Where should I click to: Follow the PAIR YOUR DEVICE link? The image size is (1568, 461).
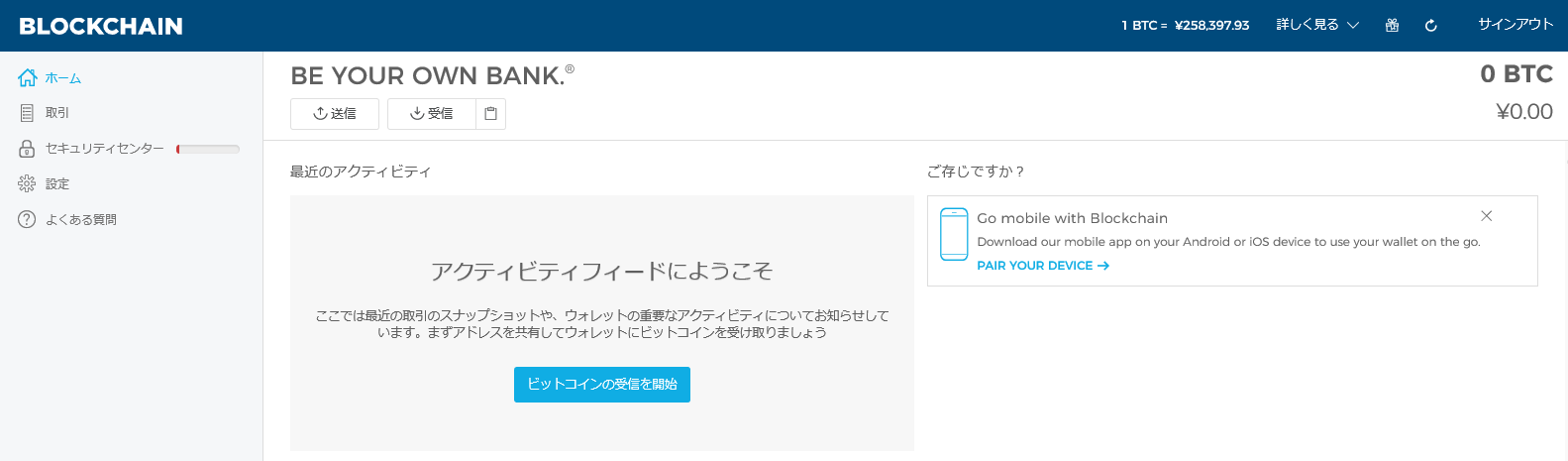coord(1042,266)
